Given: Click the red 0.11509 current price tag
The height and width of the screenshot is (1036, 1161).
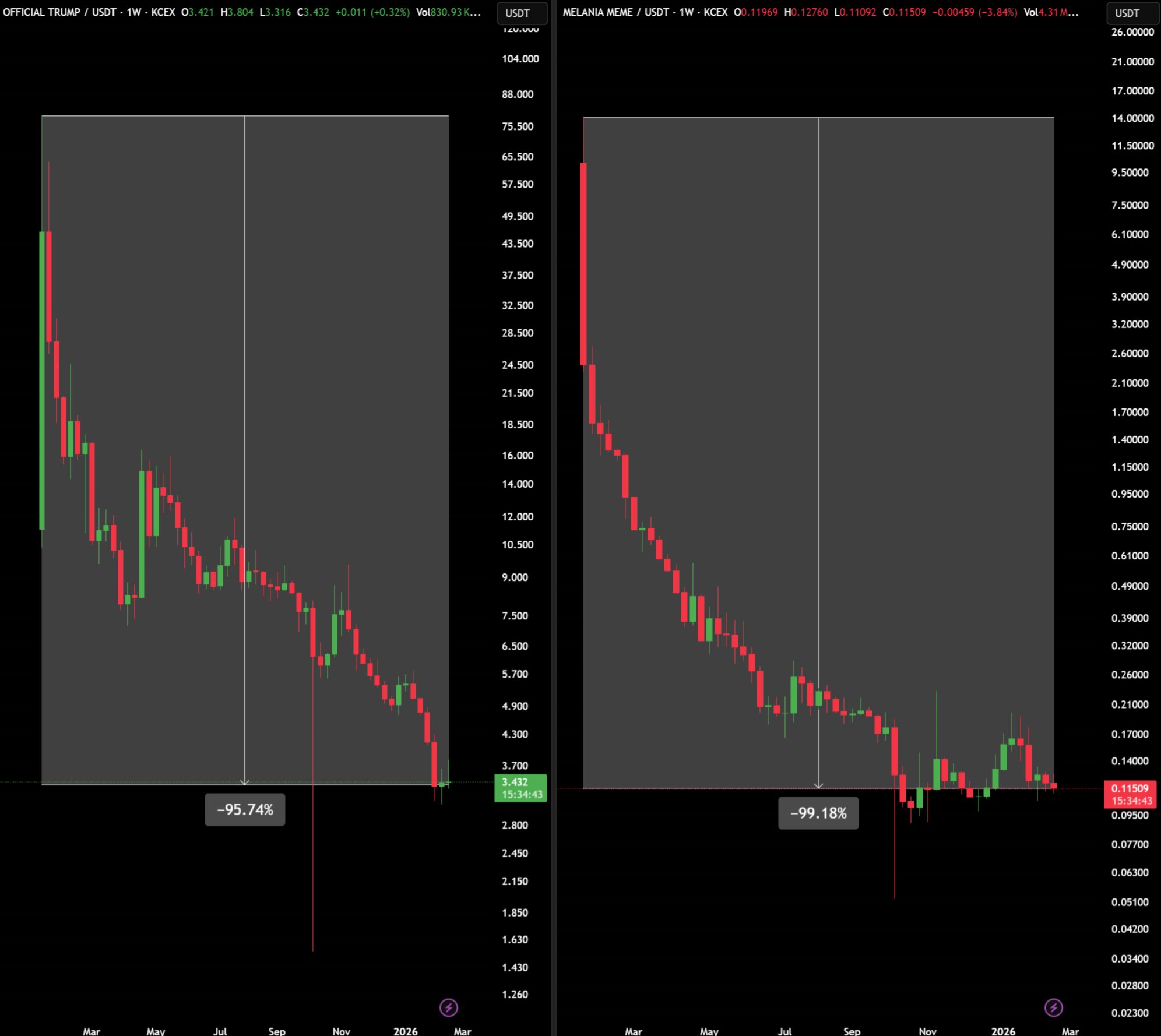Looking at the screenshot, I should point(1130,794).
